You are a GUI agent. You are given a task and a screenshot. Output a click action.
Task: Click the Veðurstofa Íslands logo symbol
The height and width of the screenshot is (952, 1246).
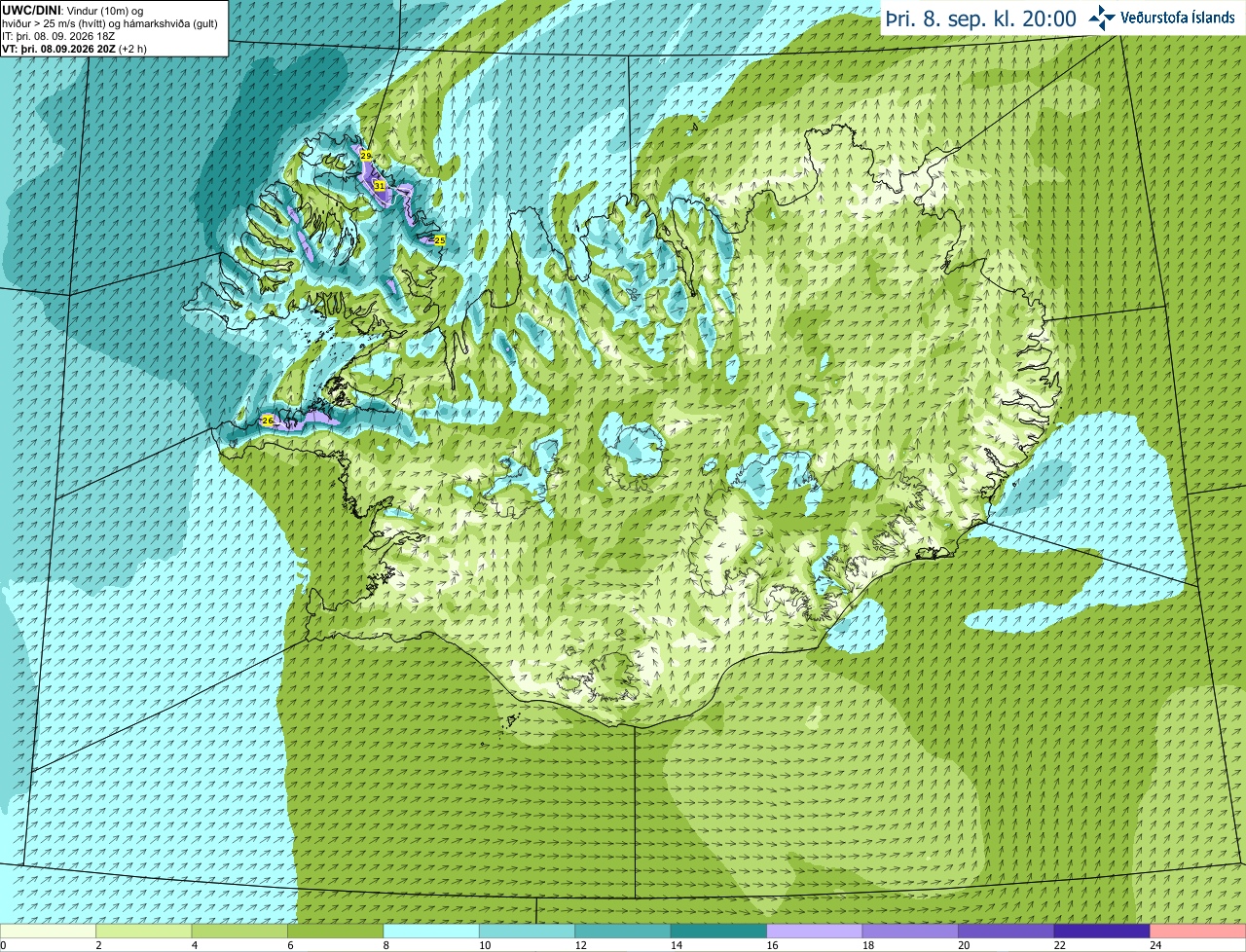[x=1103, y=18]
